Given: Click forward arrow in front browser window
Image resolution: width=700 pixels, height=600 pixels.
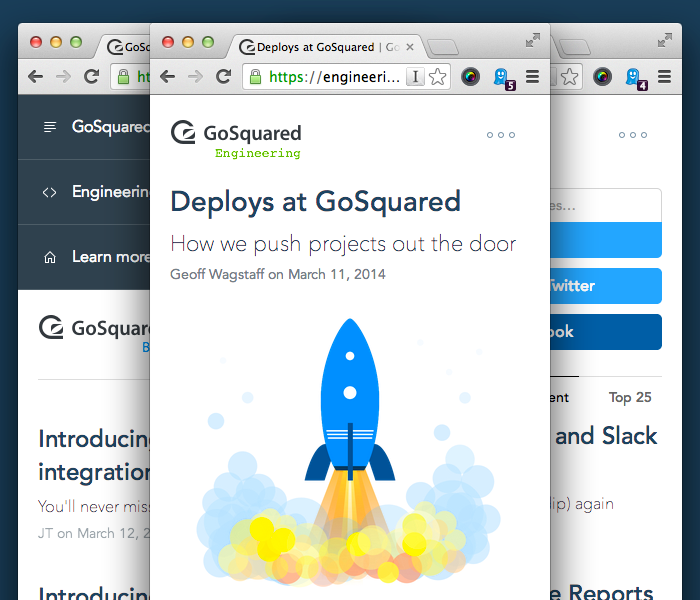Looking at the screenshot, I should click(196, 77).
